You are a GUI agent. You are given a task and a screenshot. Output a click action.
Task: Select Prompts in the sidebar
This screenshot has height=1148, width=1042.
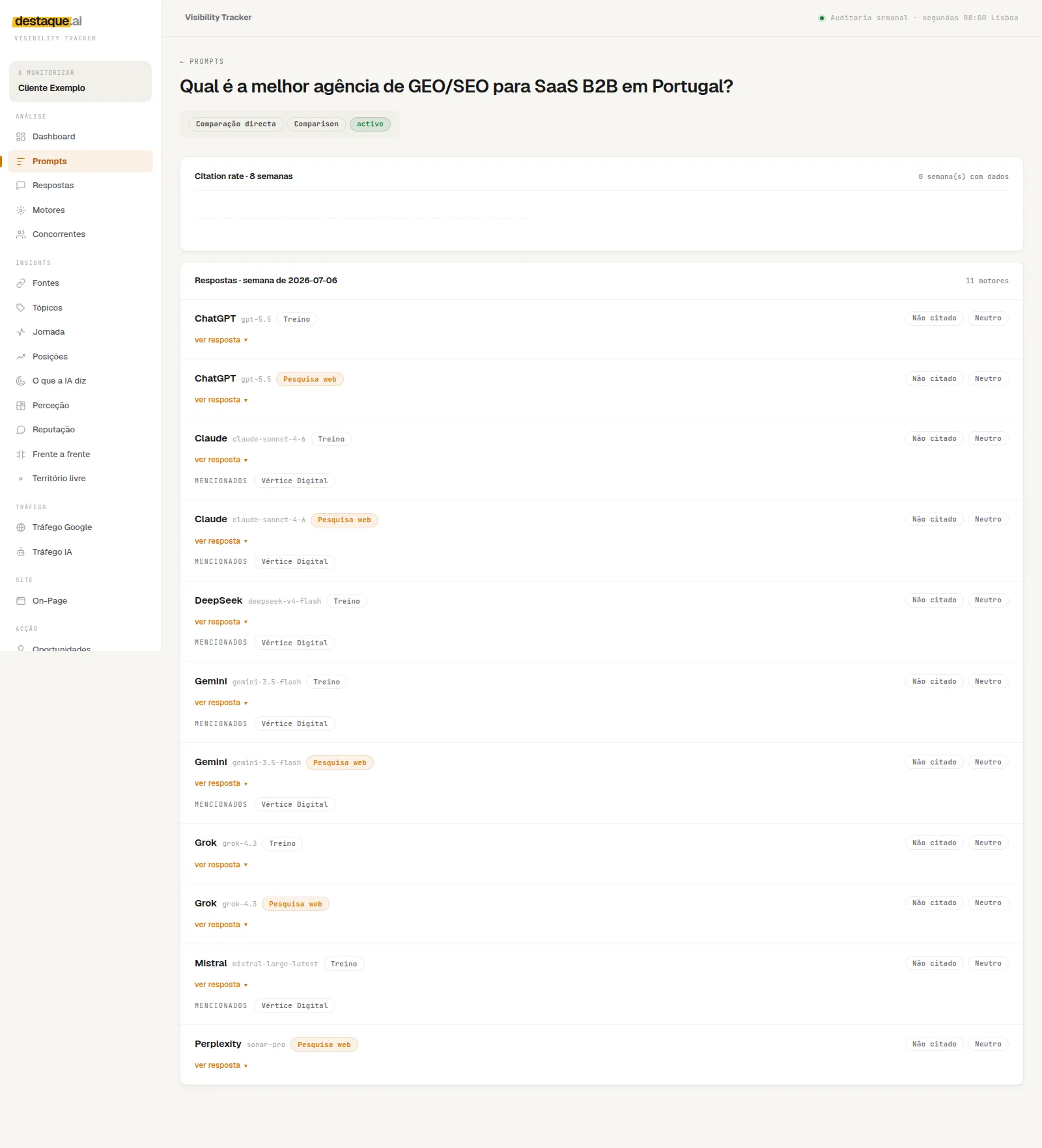81,161
